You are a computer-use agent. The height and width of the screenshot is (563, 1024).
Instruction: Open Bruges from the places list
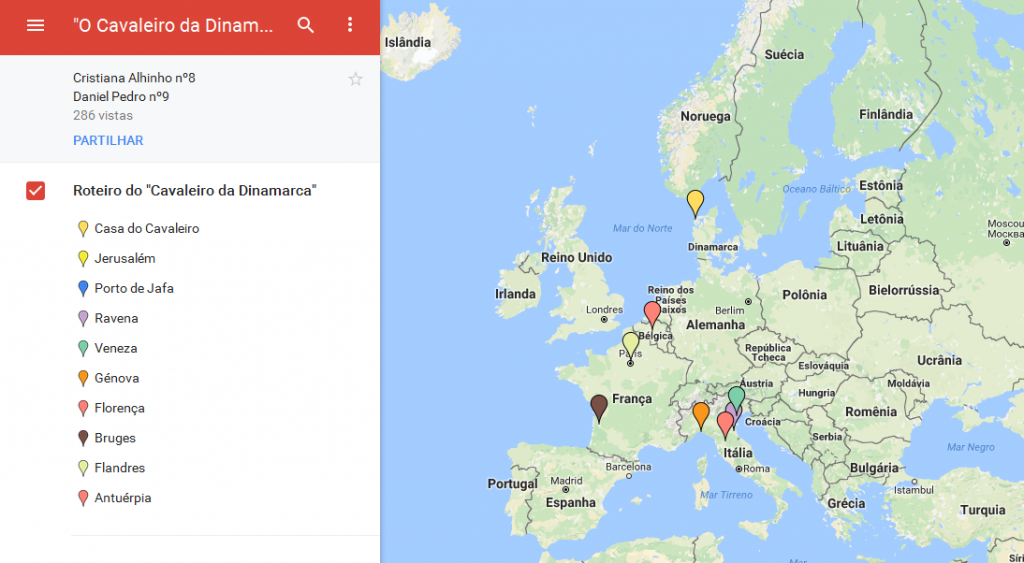click(x=115, y=439)
